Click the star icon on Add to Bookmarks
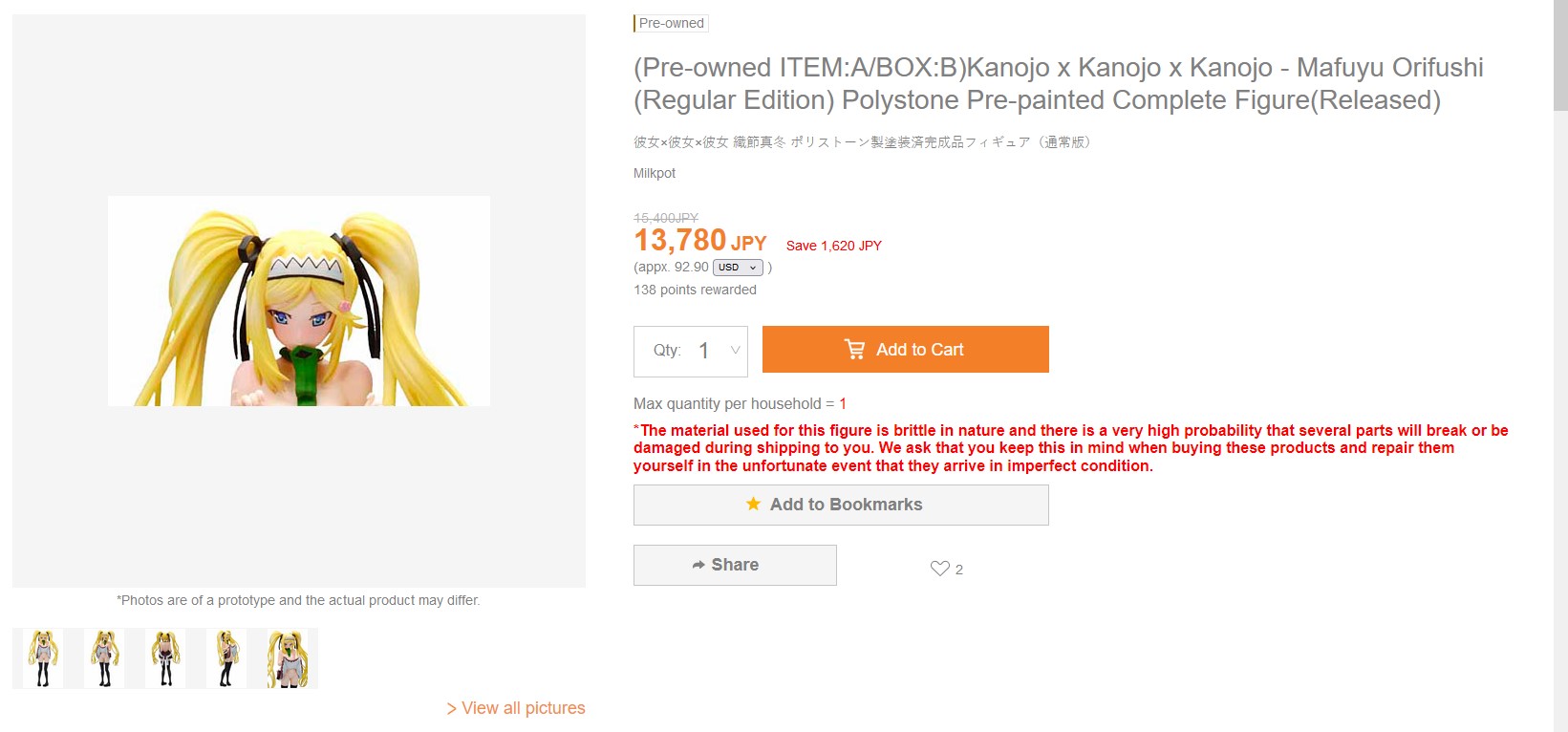 click(754, 505)
